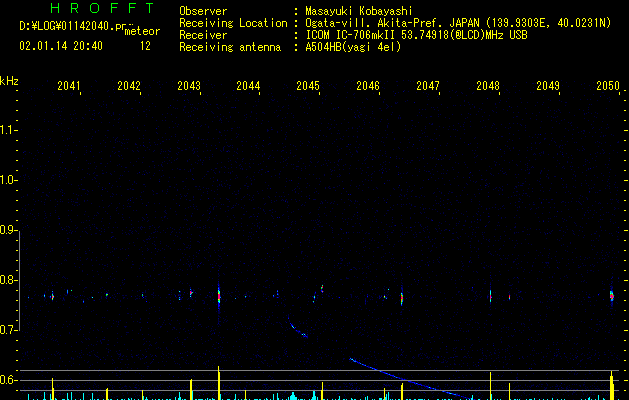Click the meteor echo near 2050

point(612,296)
